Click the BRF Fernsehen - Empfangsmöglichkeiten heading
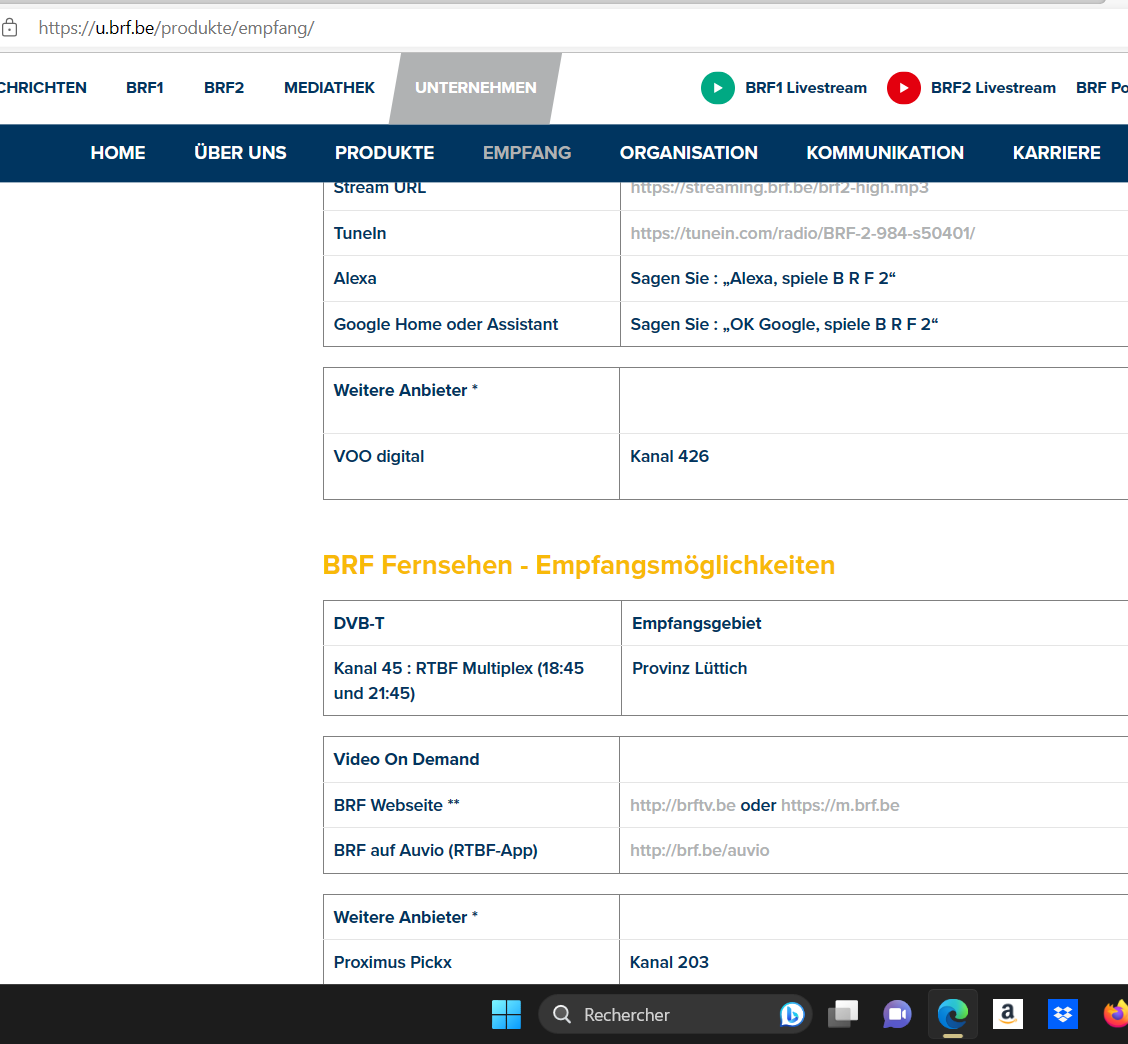The image size is (1128, 1044). [x=578, y=565]
